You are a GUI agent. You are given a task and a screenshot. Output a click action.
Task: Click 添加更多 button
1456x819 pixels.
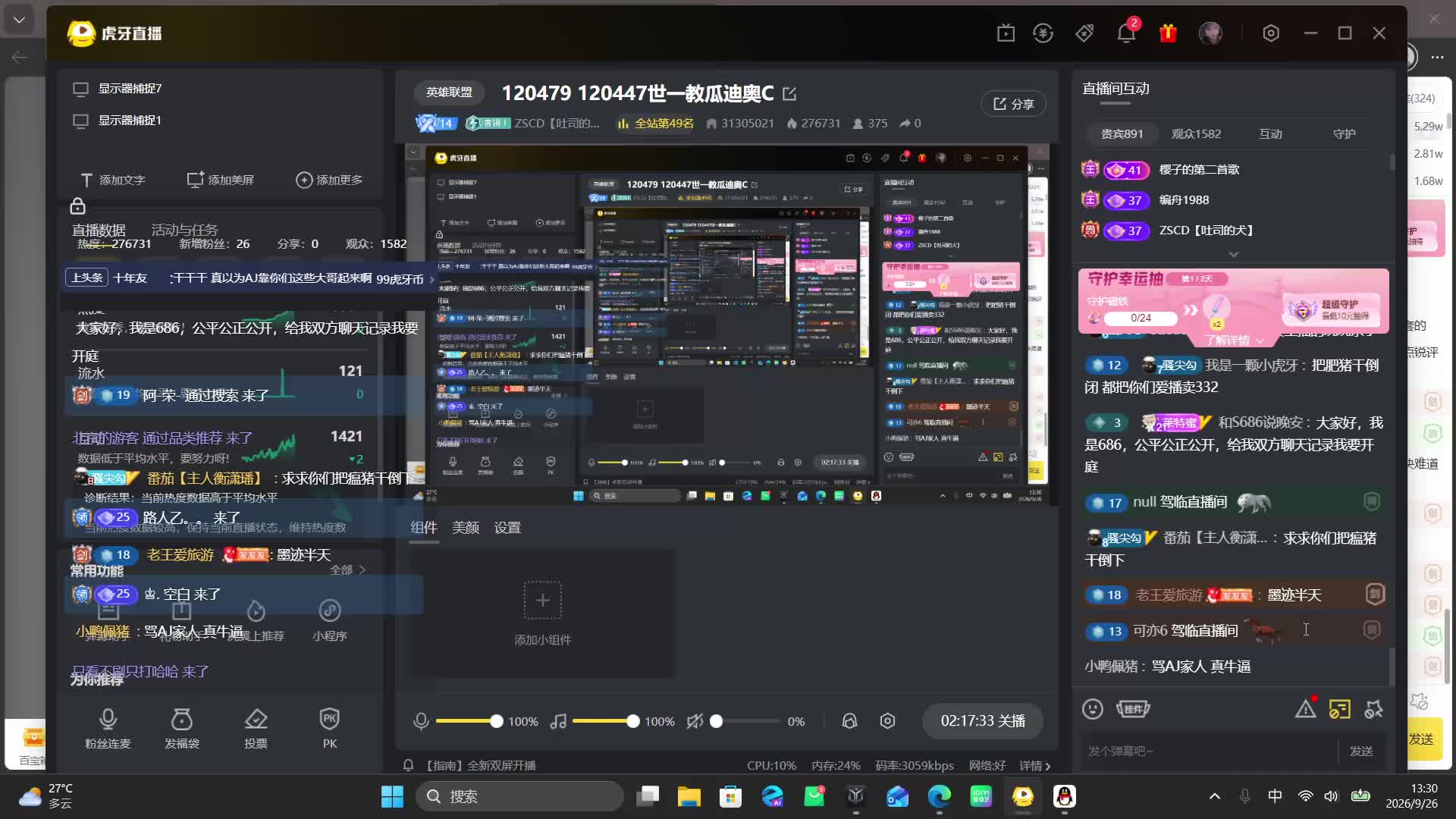click(329, 180)
